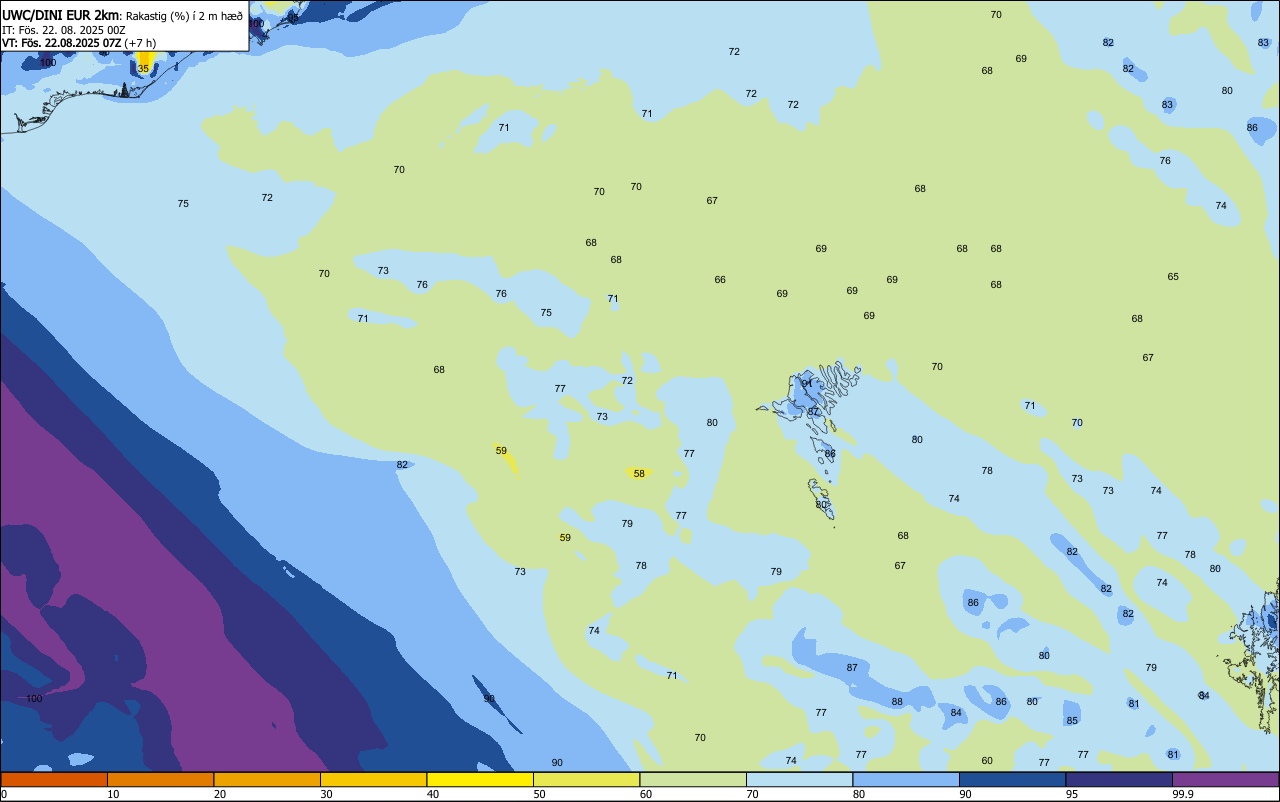
Task: Select the orange 10–20 legend color block
Action: point(160,779)
